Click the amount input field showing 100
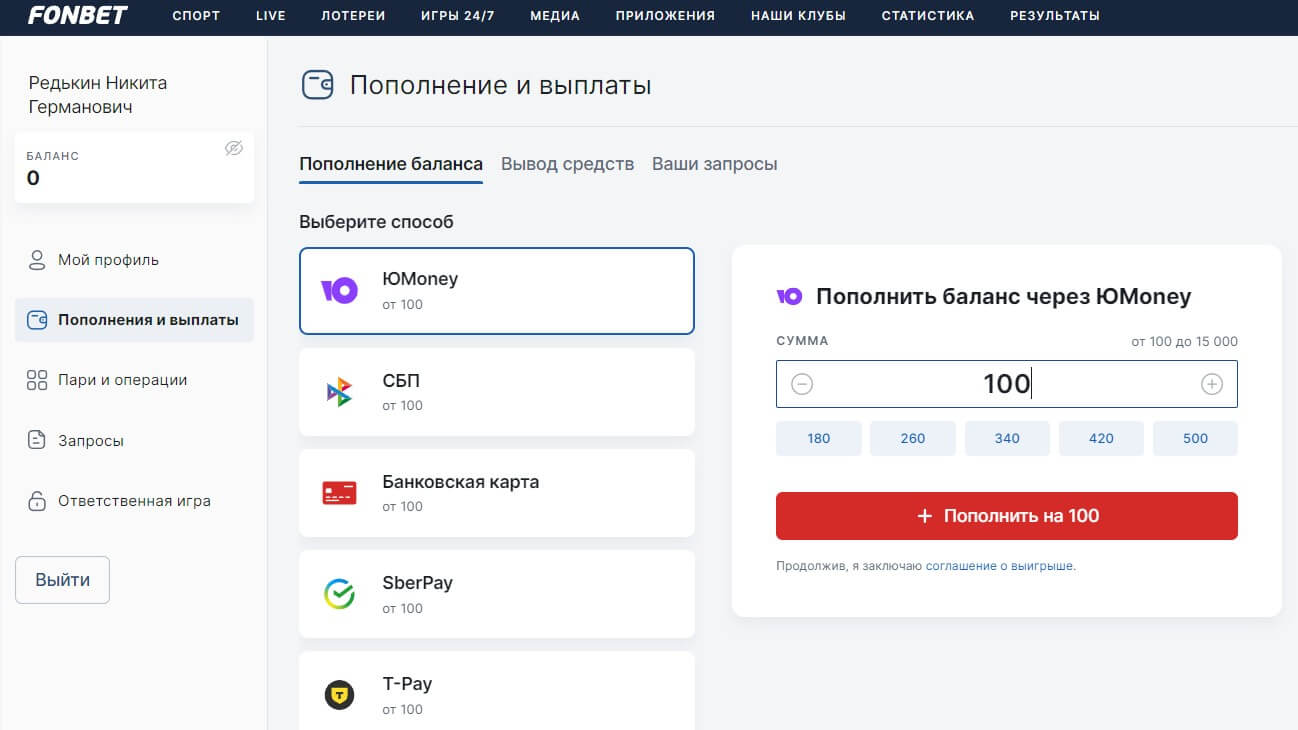Image resolution: width=1298 pixels, height=730 pixels. (x=1007, y=384)
